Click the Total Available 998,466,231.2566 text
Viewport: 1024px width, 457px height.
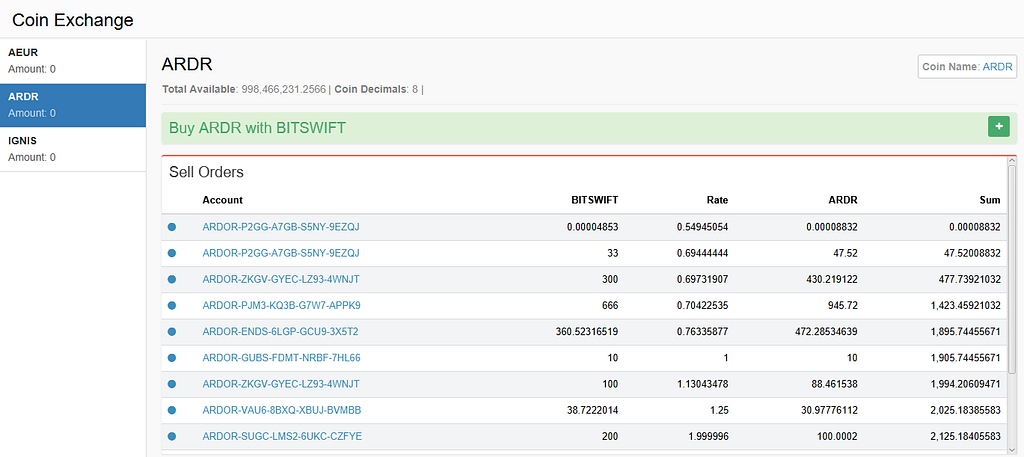pos(244,89)
